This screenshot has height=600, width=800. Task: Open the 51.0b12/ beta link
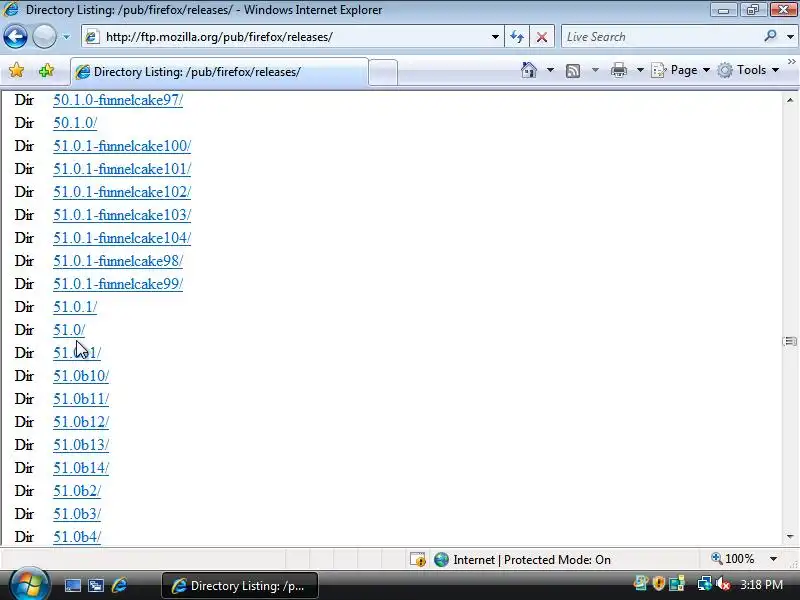click(81, 422)
